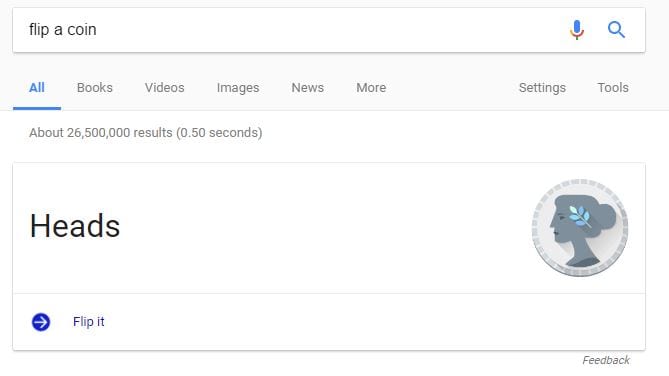Viewport: 669px width, 376px height.
Task: Open the Videos results tab
Action: pos(165,87)
